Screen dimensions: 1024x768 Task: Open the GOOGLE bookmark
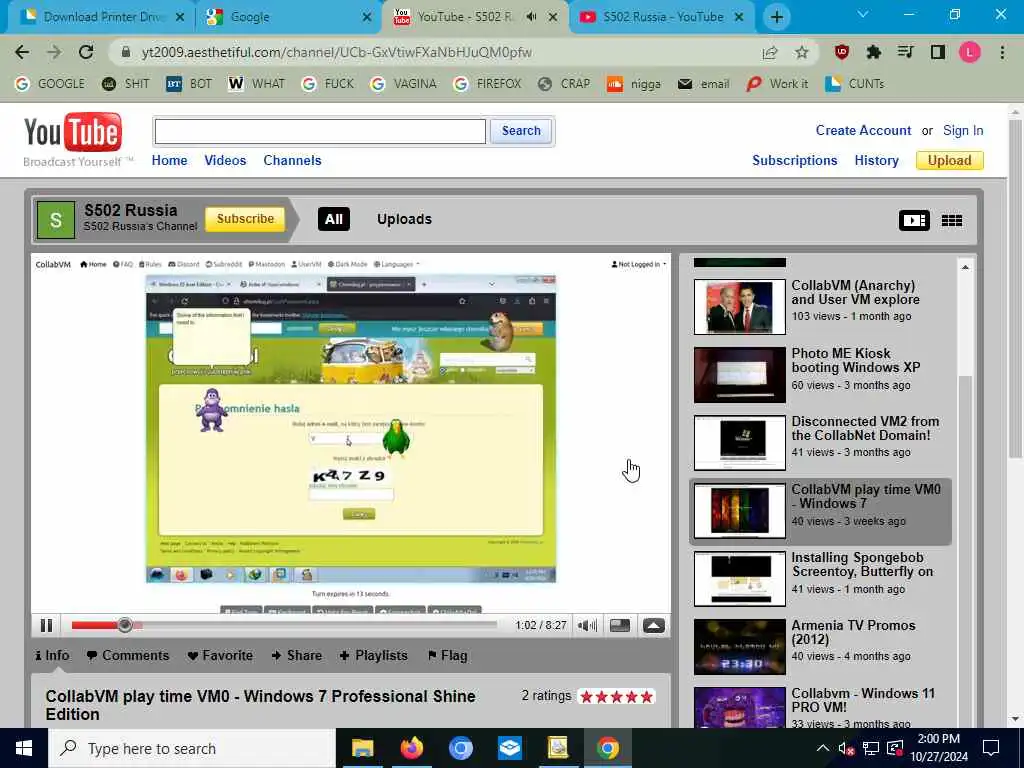tap(50, 84)
